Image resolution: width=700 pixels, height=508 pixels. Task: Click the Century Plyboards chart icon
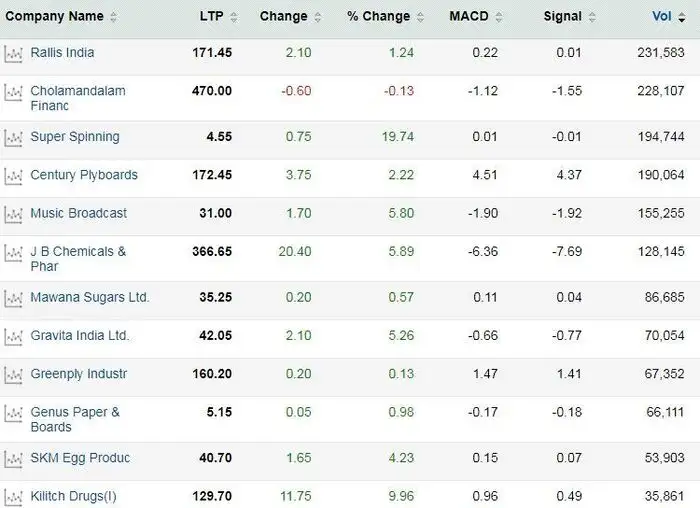[x=13, y=176]
